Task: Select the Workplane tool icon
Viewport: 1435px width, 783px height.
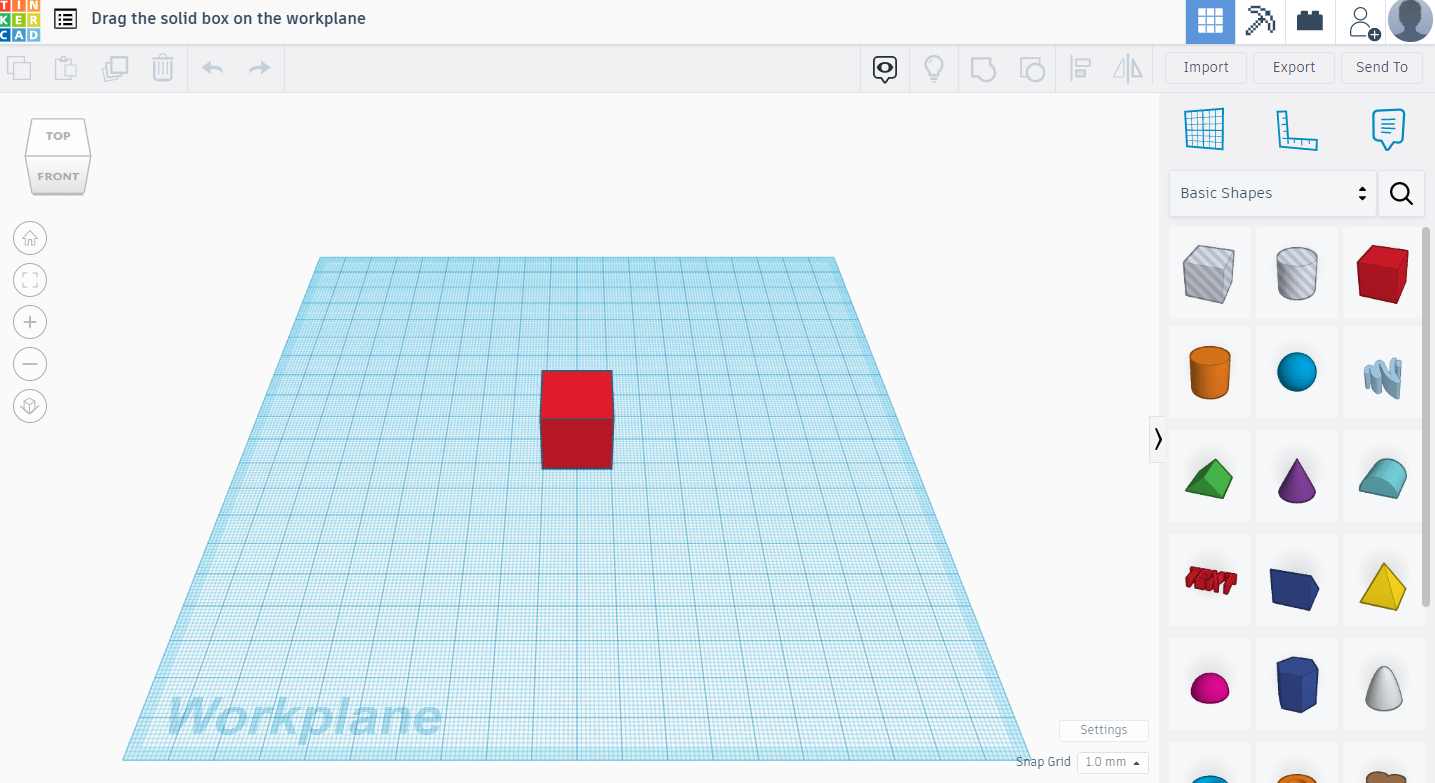Action: point(1204,129)
